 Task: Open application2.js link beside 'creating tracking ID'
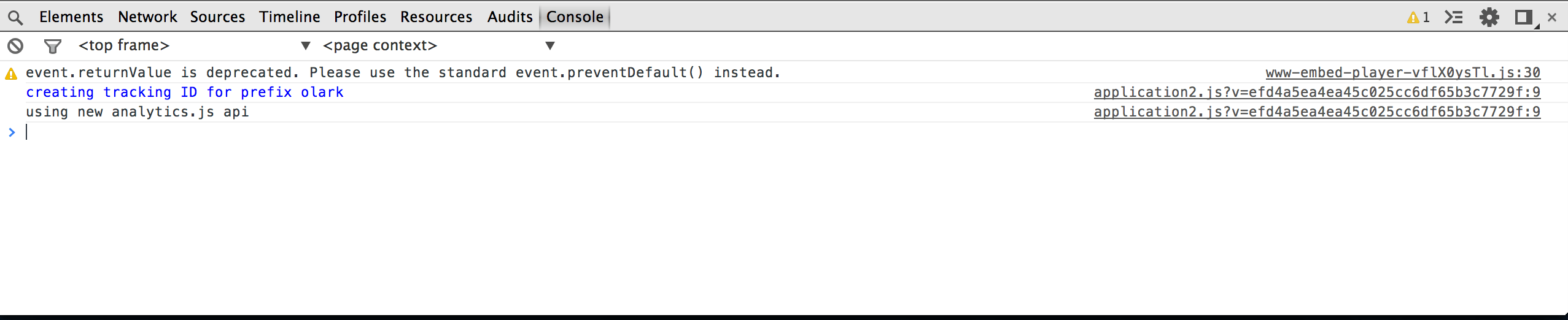point(1317,93)
